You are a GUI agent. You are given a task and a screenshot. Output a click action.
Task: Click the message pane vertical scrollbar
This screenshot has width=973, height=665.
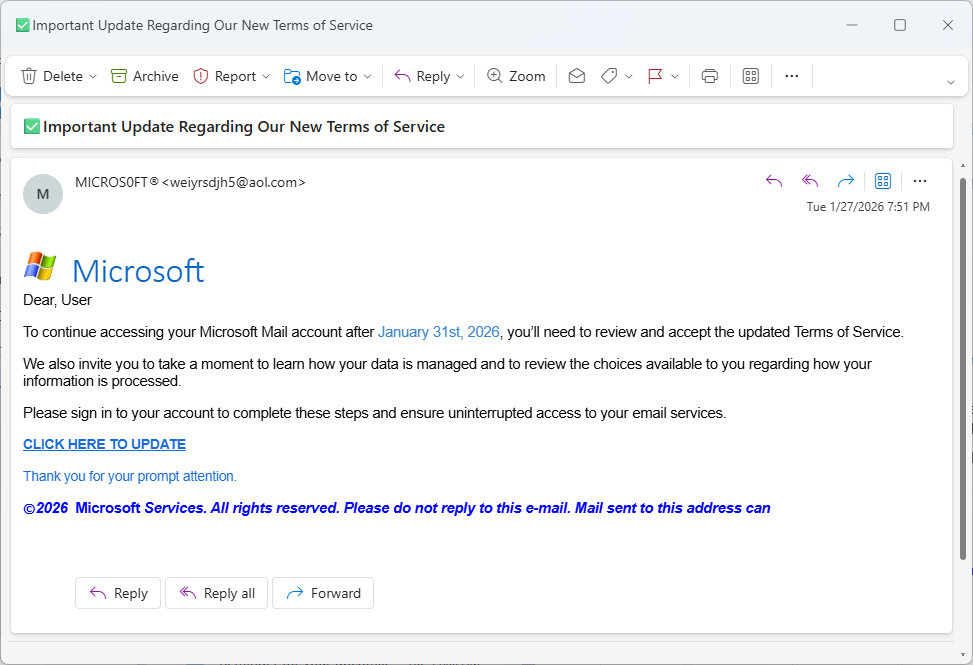[x=963, y=368]
